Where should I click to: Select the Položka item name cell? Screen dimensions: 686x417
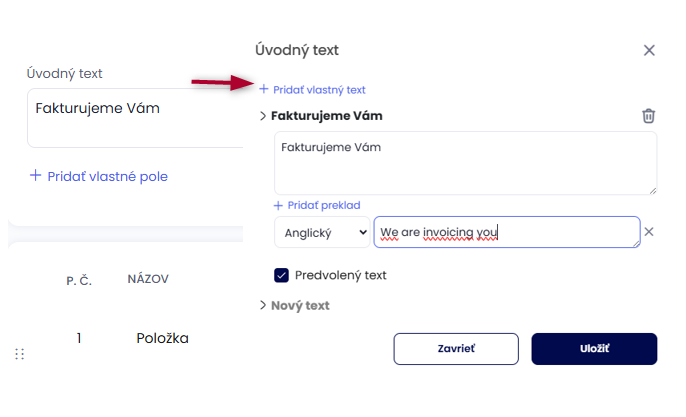coord(162,338)
